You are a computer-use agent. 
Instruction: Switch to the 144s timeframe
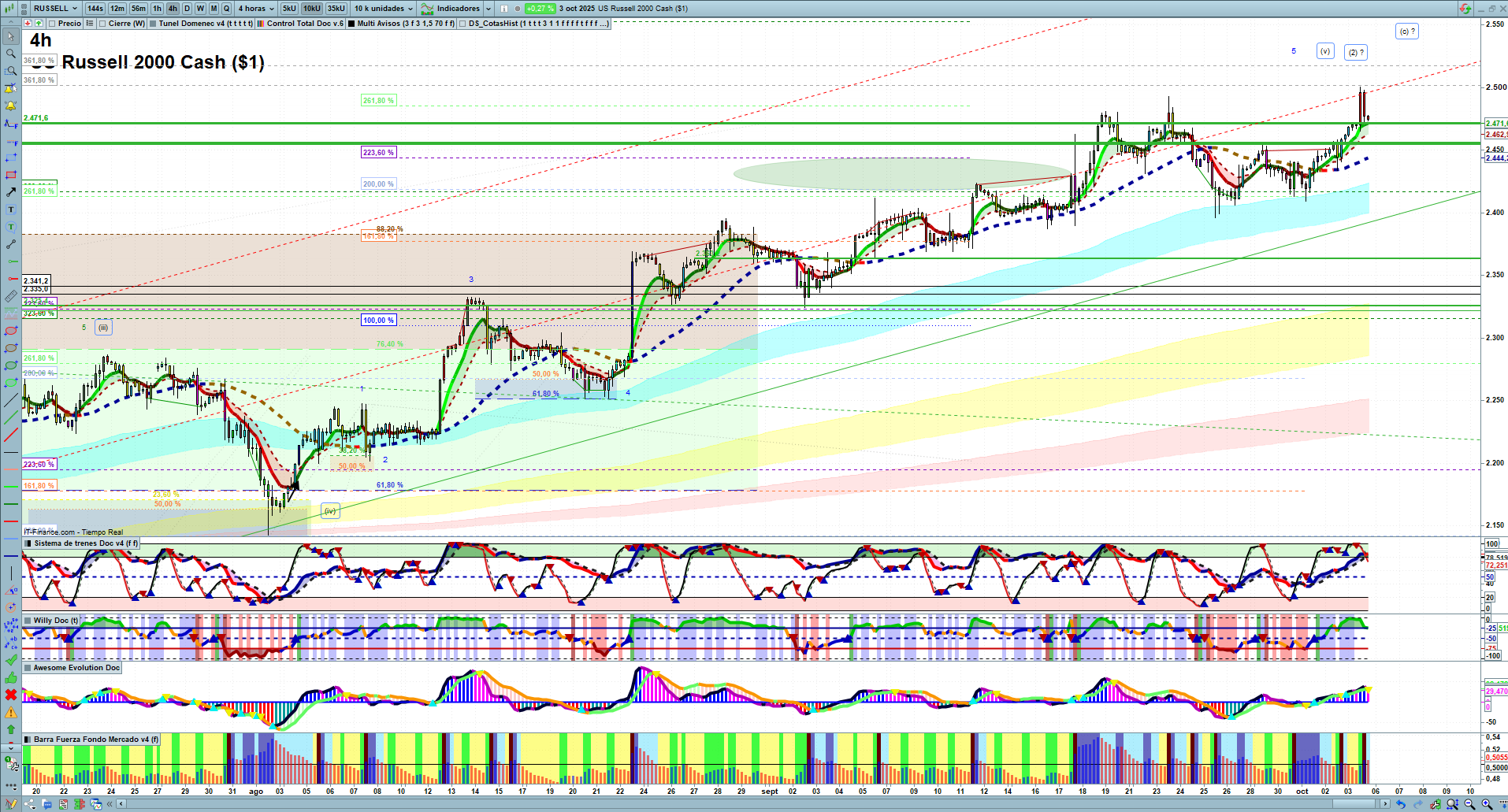tap(95, 9)
